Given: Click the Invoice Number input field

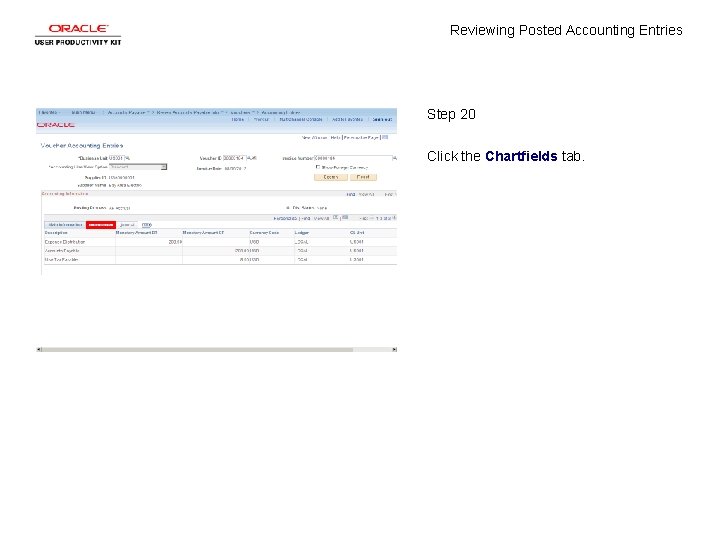Looking at the screenshot, I should pos(353,158).
